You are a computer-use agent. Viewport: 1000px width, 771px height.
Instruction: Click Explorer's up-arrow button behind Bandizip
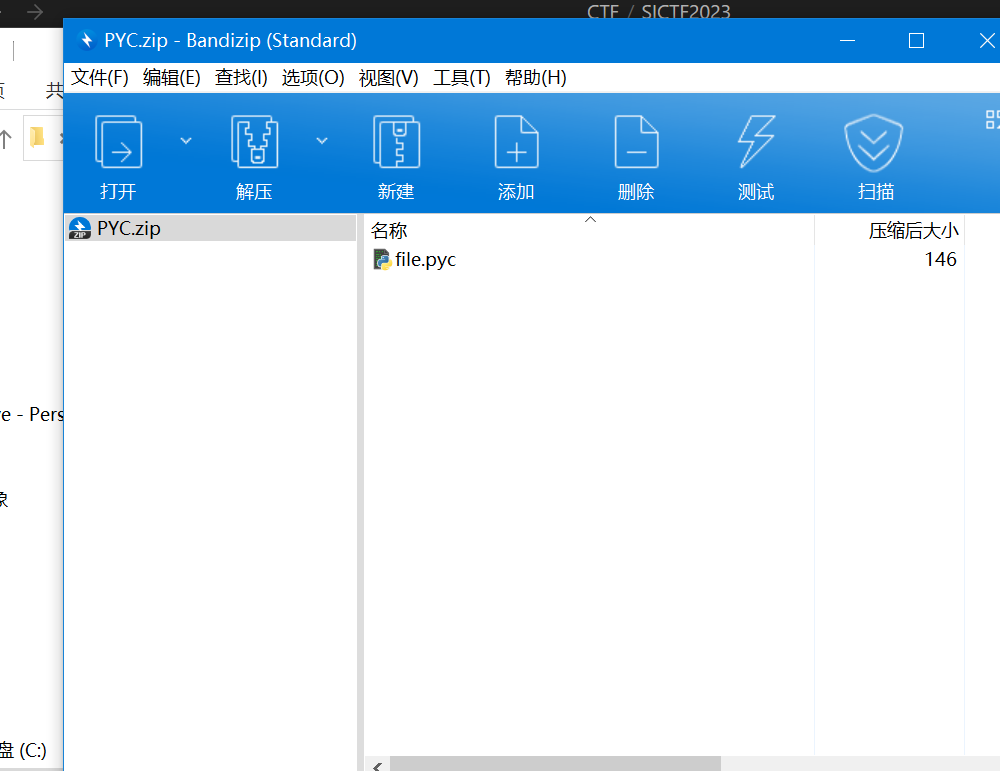[x=6, y=138]
